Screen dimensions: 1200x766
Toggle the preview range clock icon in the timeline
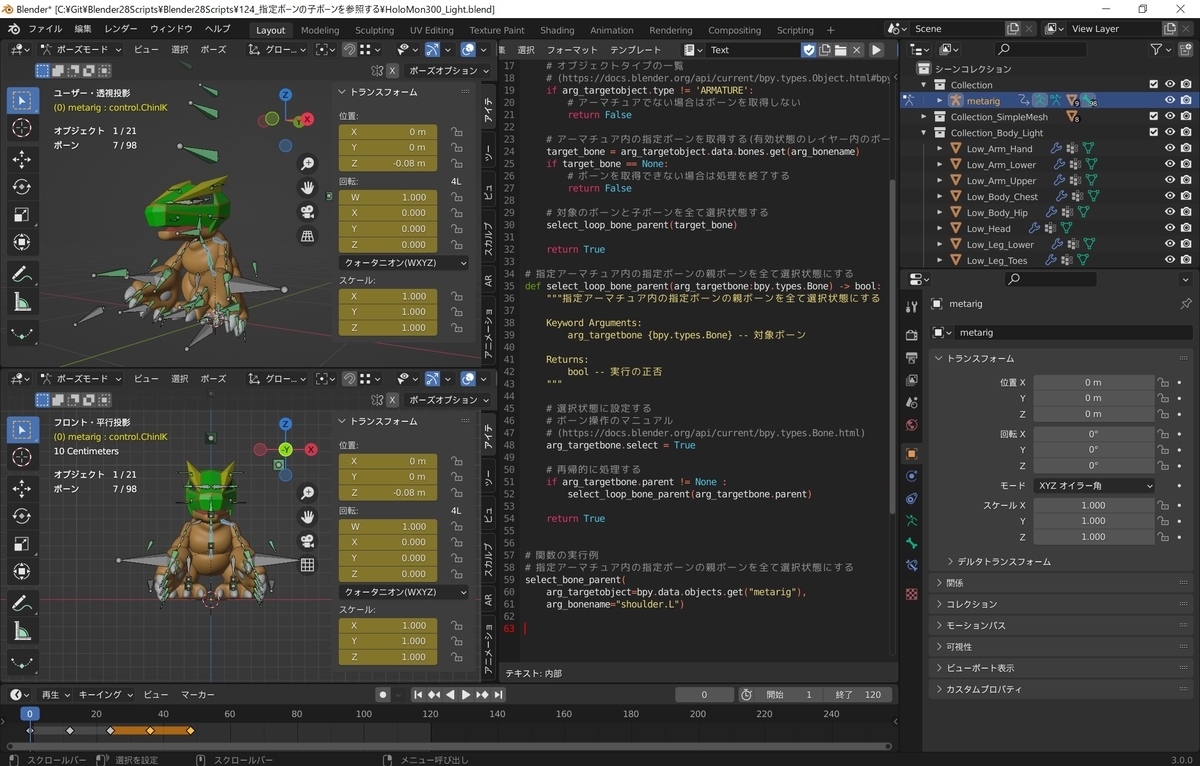[747, 694]
